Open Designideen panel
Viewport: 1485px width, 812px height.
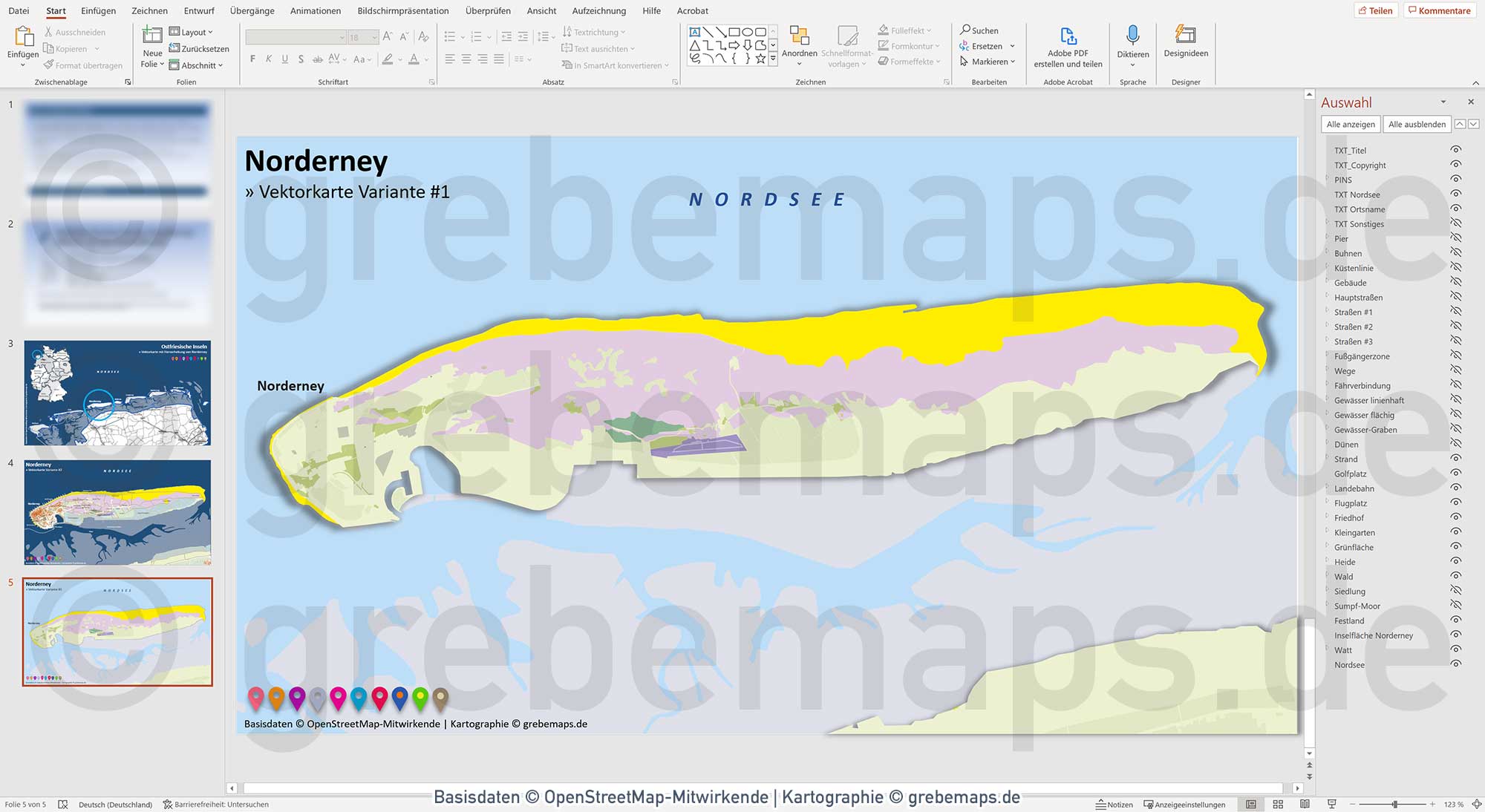tap(1185, 45)
